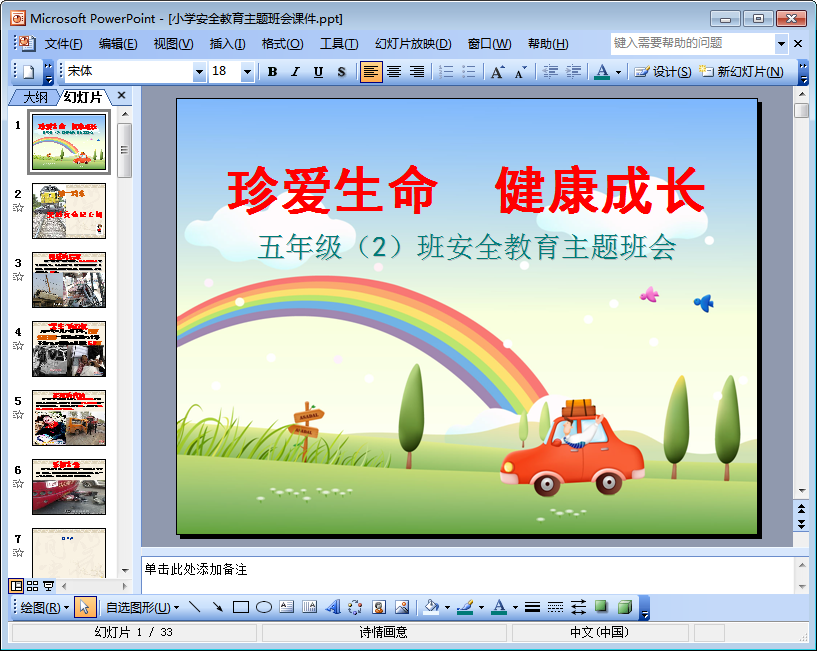This screenshot has width=817, height=651.
Task: Expand the fill color dropdown arrow
Action: [447, 607]
